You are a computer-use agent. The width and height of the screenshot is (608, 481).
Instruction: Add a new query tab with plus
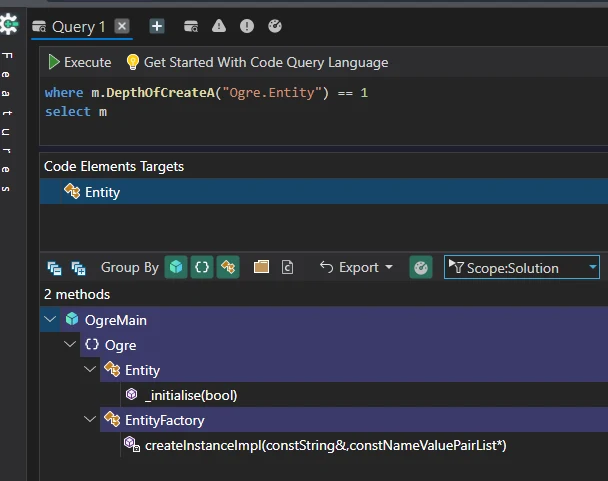coord(157,26)
